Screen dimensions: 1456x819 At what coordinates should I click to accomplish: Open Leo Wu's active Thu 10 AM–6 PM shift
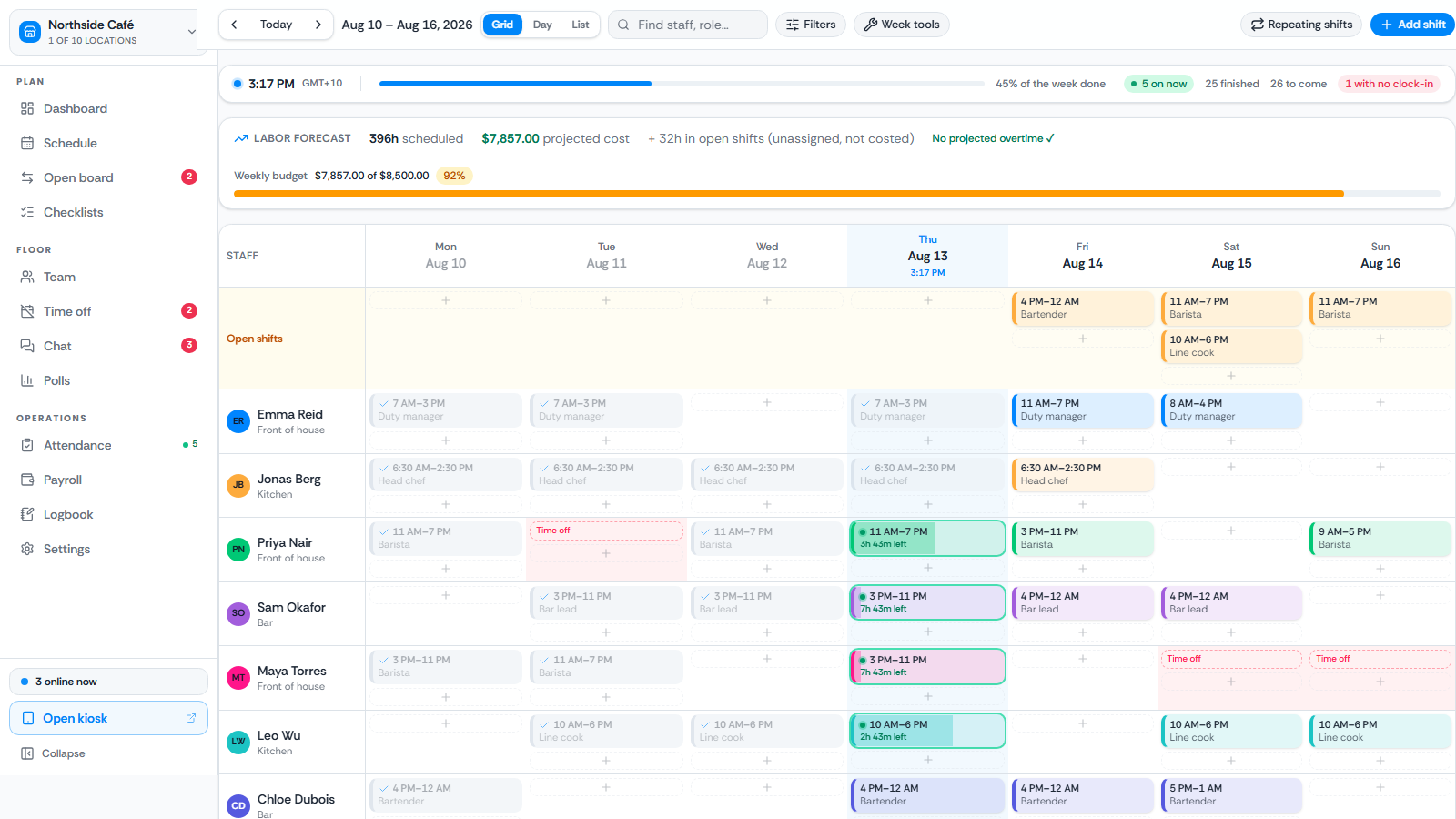pyautogui.click(x=927, y=731)
